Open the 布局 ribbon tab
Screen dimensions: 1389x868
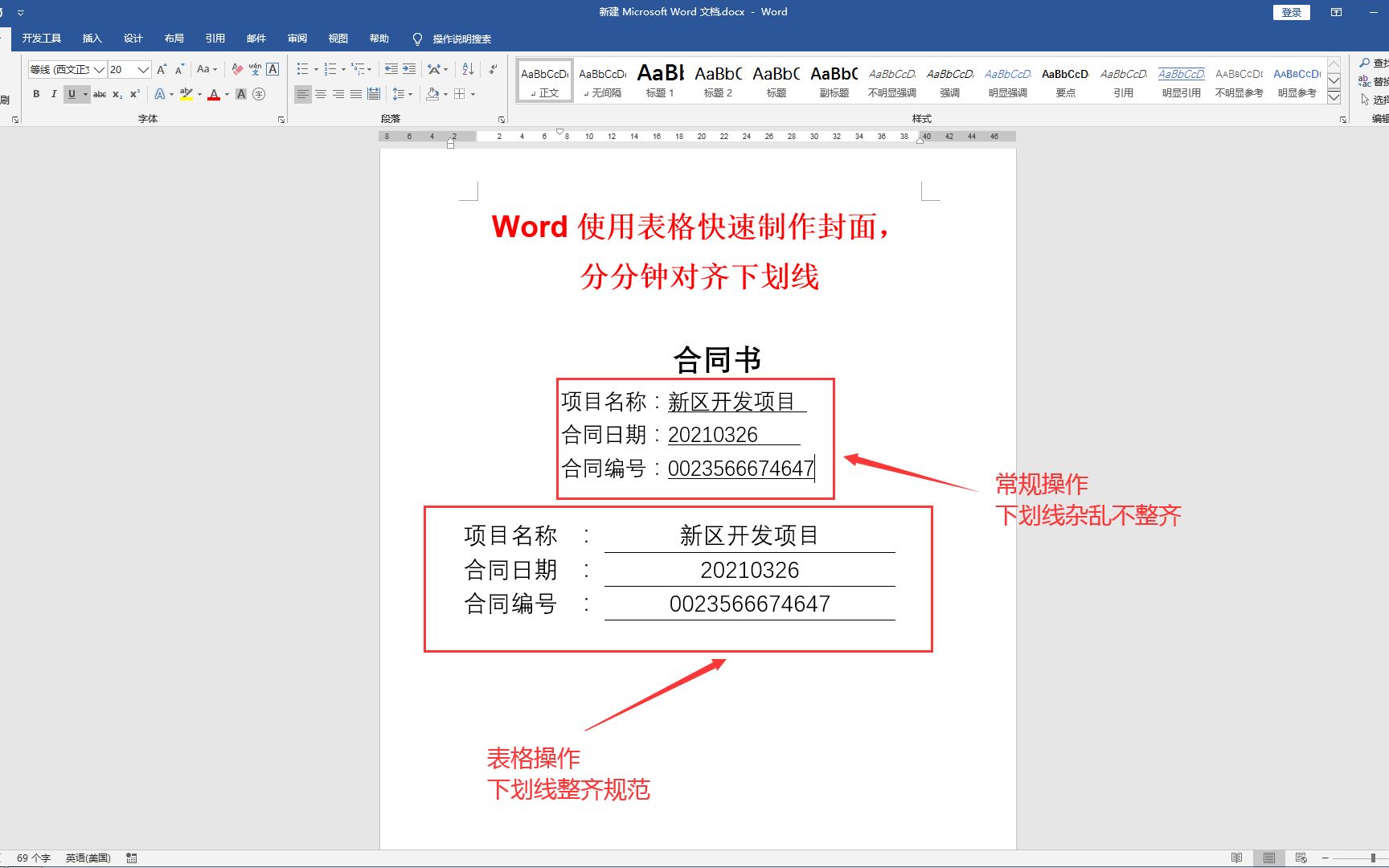[174, 39]
